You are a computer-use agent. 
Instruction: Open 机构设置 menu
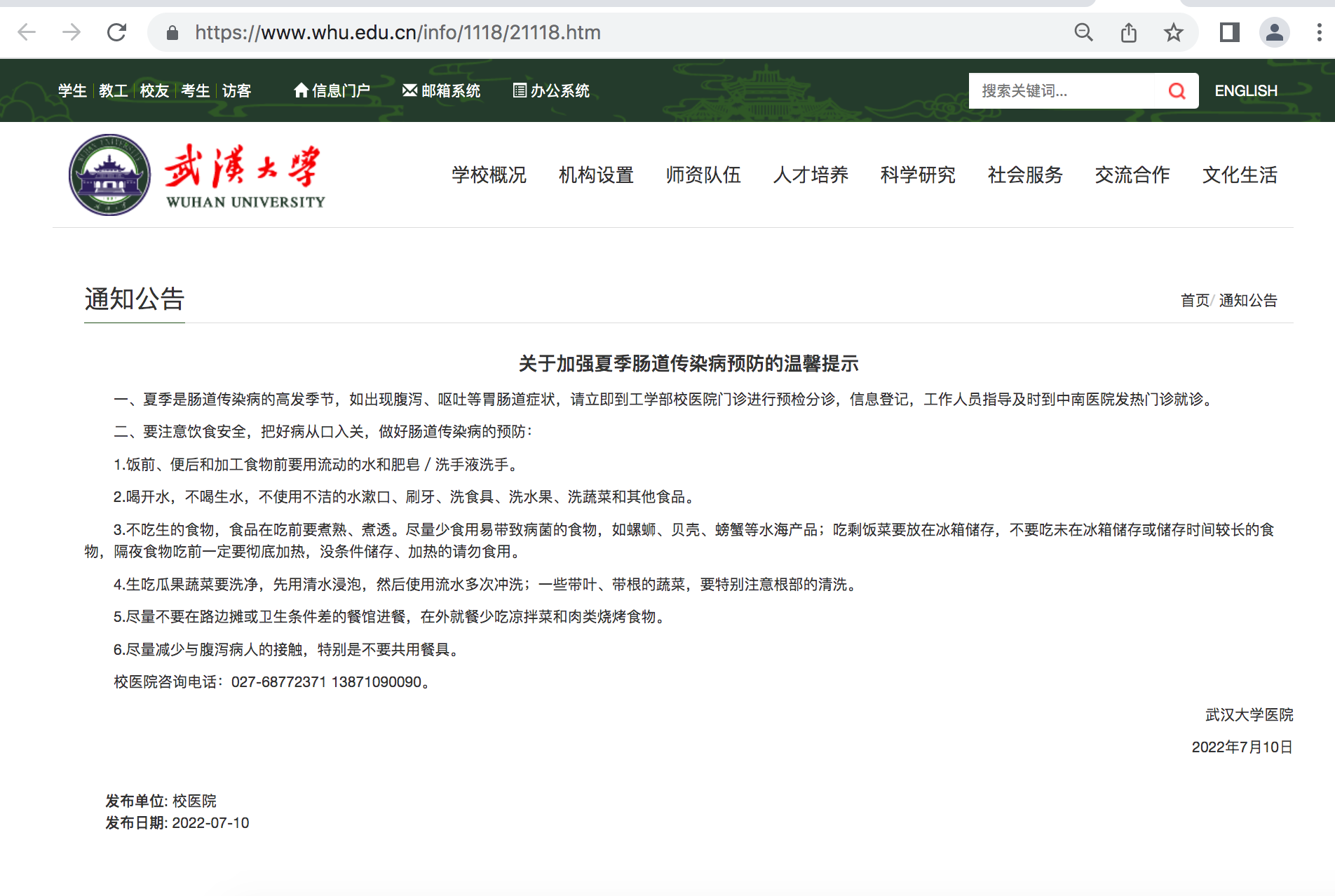tap(596, 175)
